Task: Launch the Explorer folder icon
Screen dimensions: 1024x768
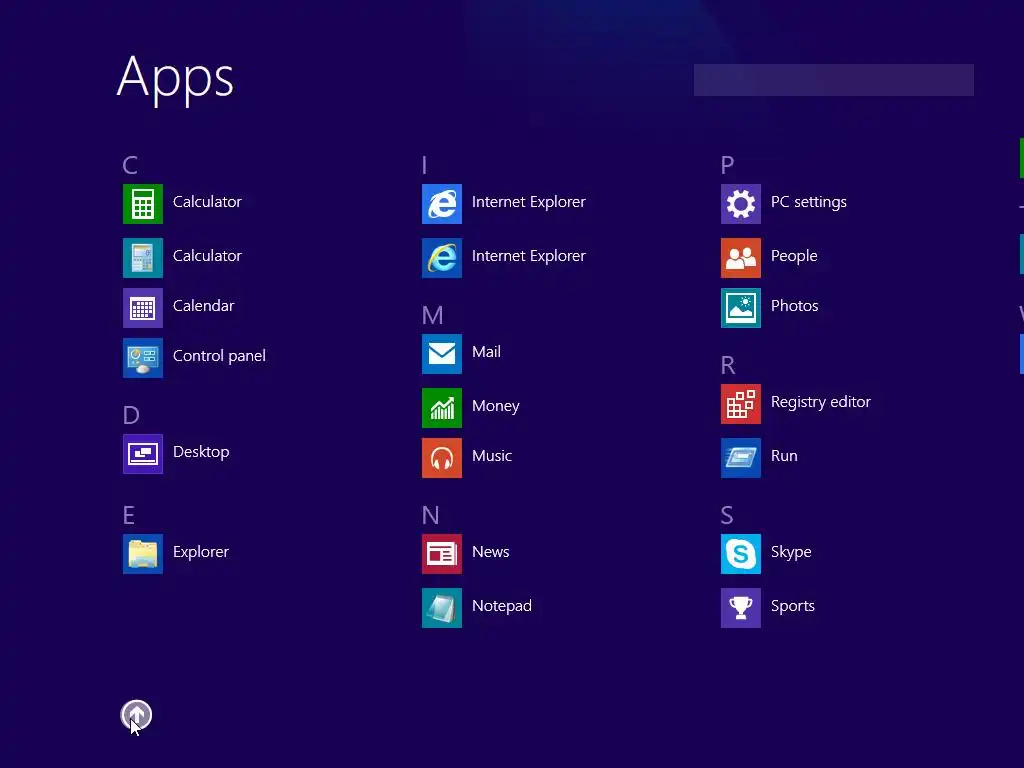Action: [x=142, y=554]
